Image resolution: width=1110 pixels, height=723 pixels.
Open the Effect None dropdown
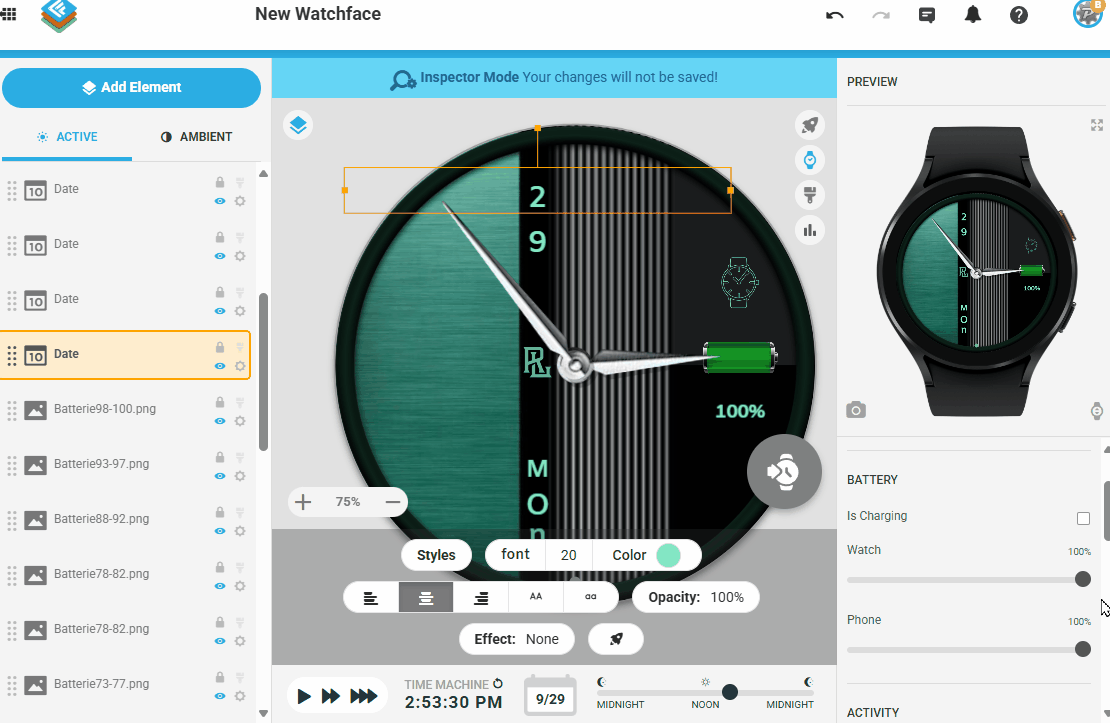click(x=518, y=639)
